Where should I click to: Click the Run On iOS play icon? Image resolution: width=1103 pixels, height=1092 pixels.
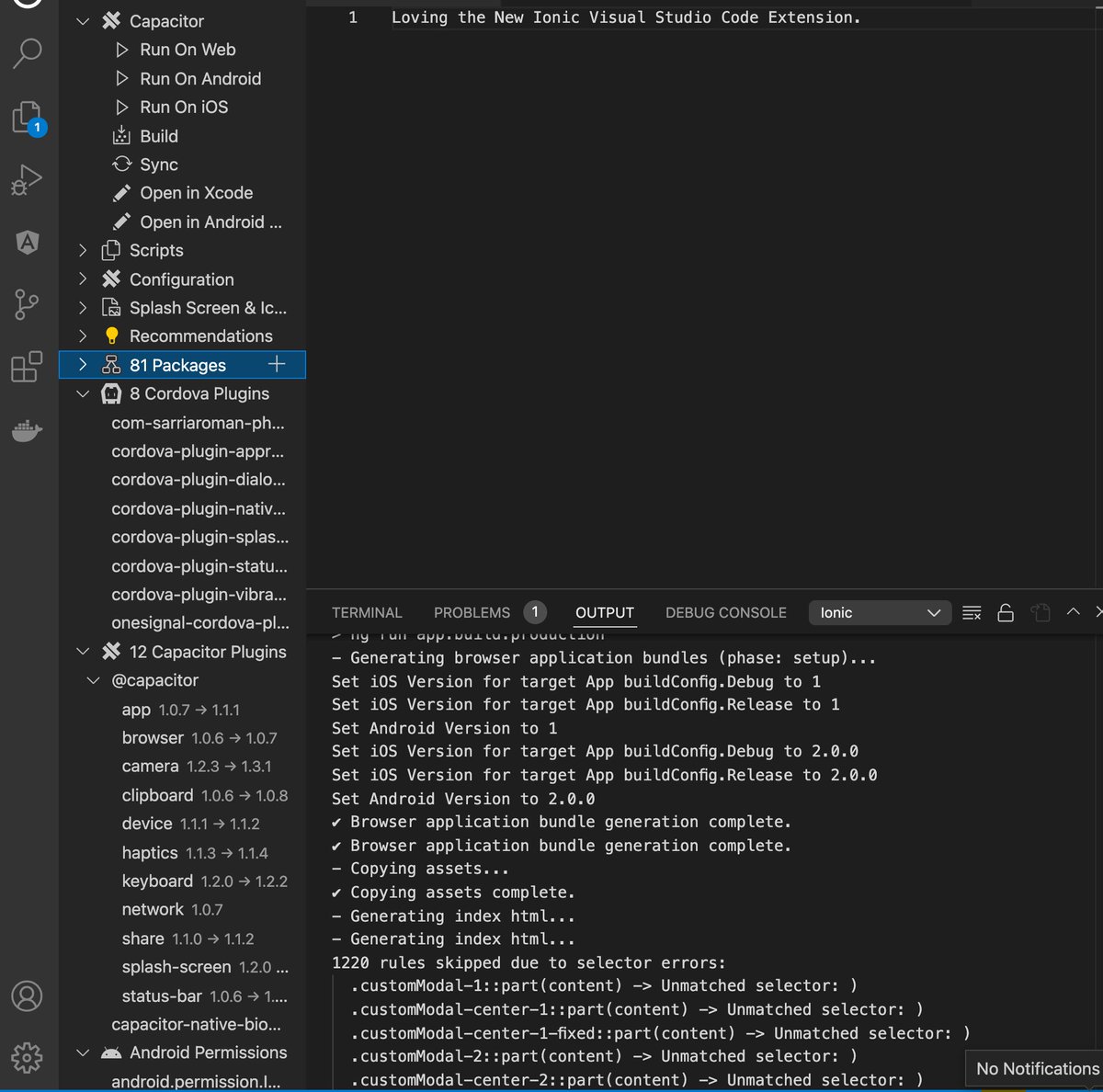(x=122, y=108)
